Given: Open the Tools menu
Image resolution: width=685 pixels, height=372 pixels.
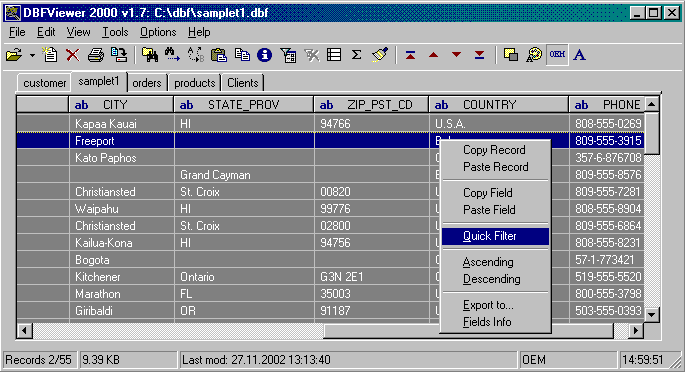Looking at the screenshot, I should (115, 32).
